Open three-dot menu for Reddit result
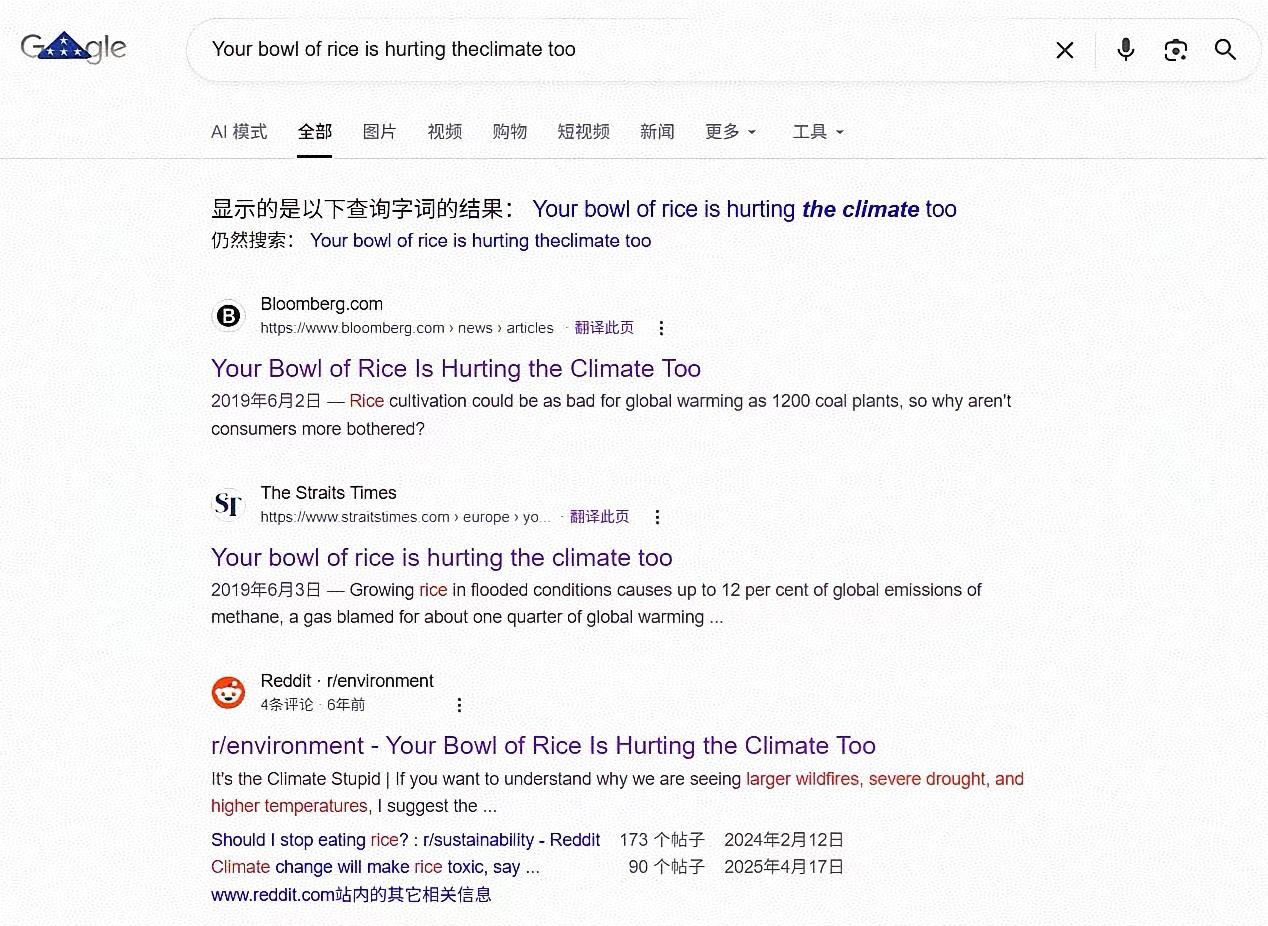The width and height of the screenshot is (1268, 926). click(459, 705)
